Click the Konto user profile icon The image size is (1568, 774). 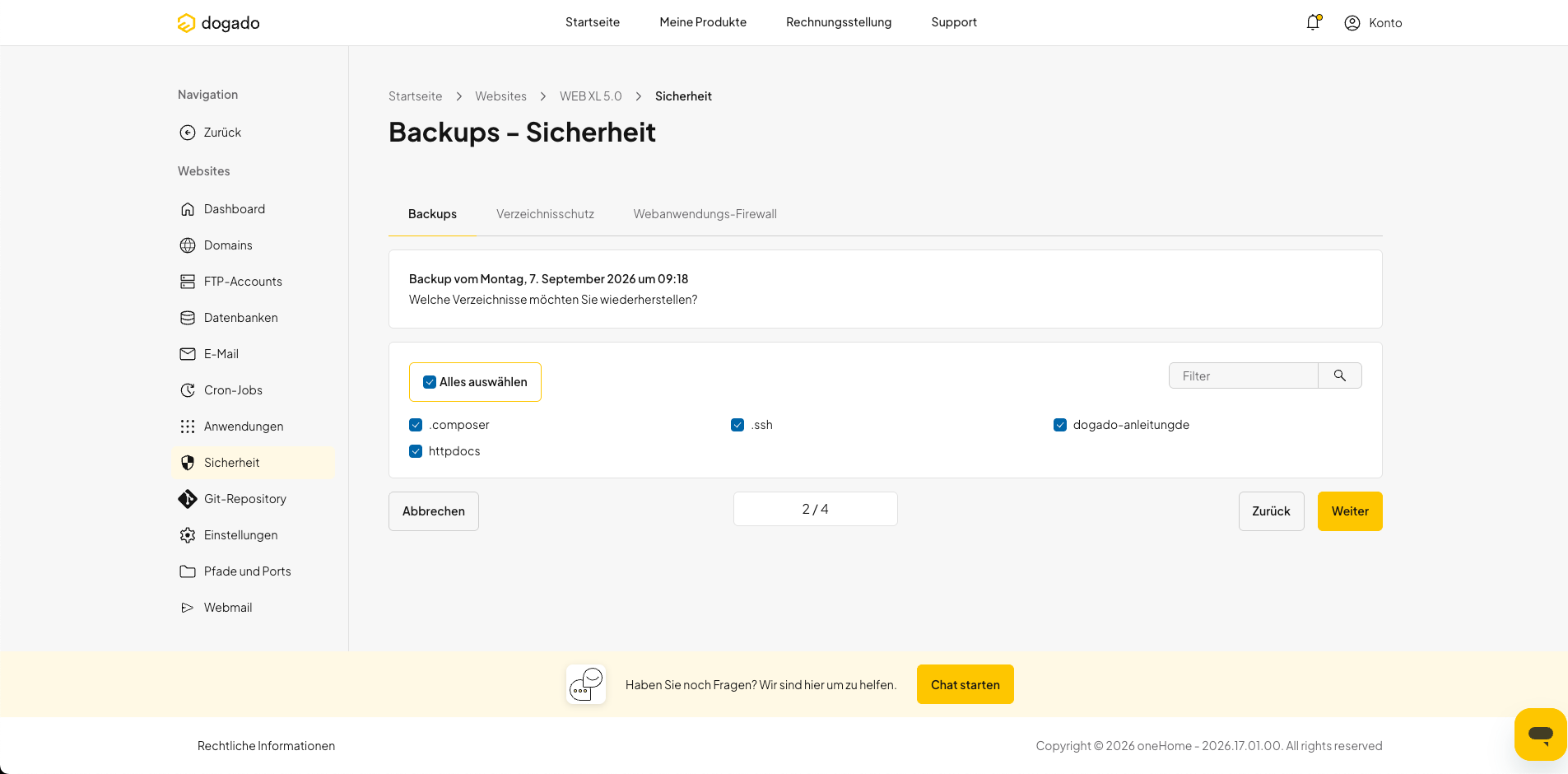1352,23
